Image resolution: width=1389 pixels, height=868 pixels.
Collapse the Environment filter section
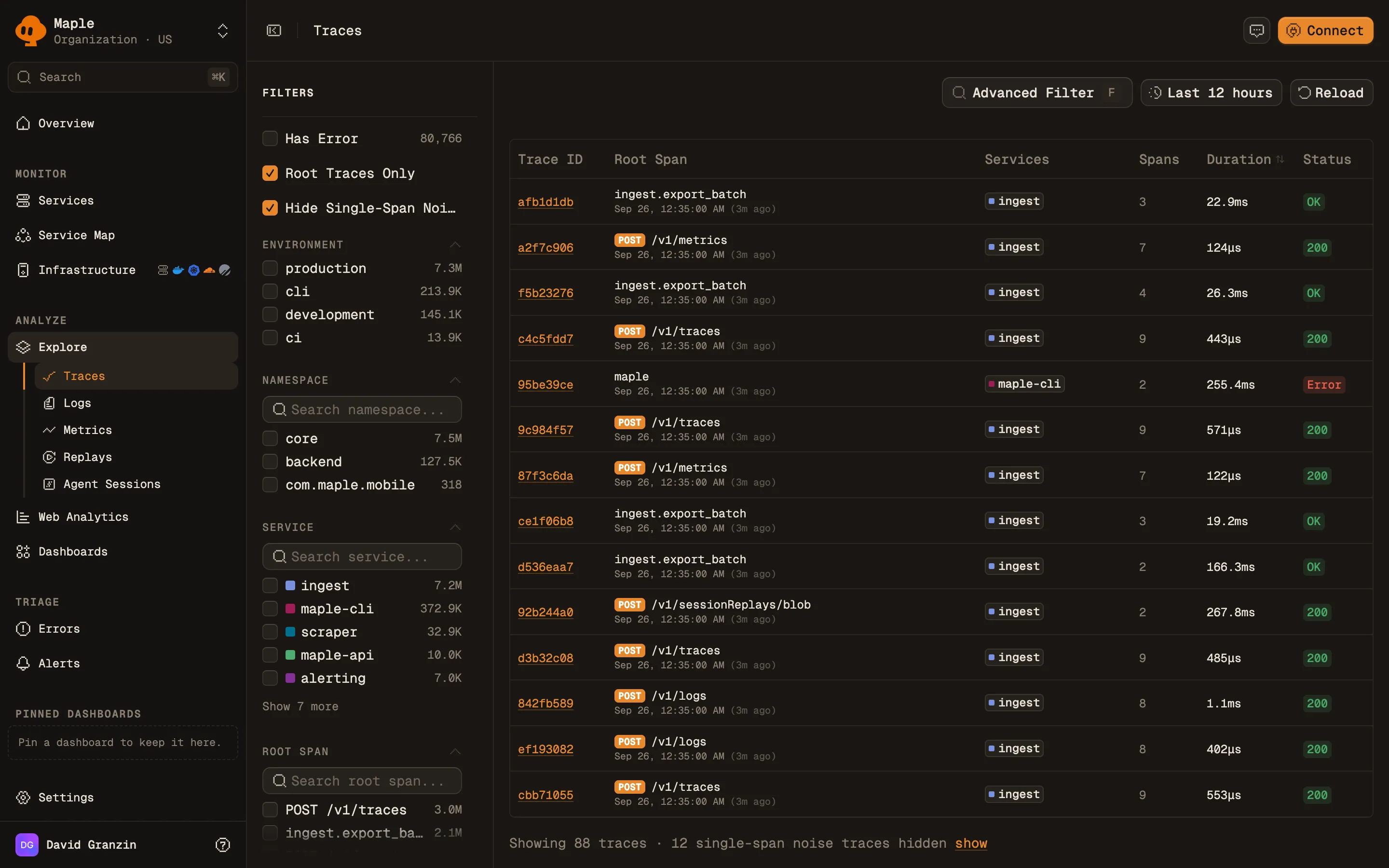[x=455, y=244]
